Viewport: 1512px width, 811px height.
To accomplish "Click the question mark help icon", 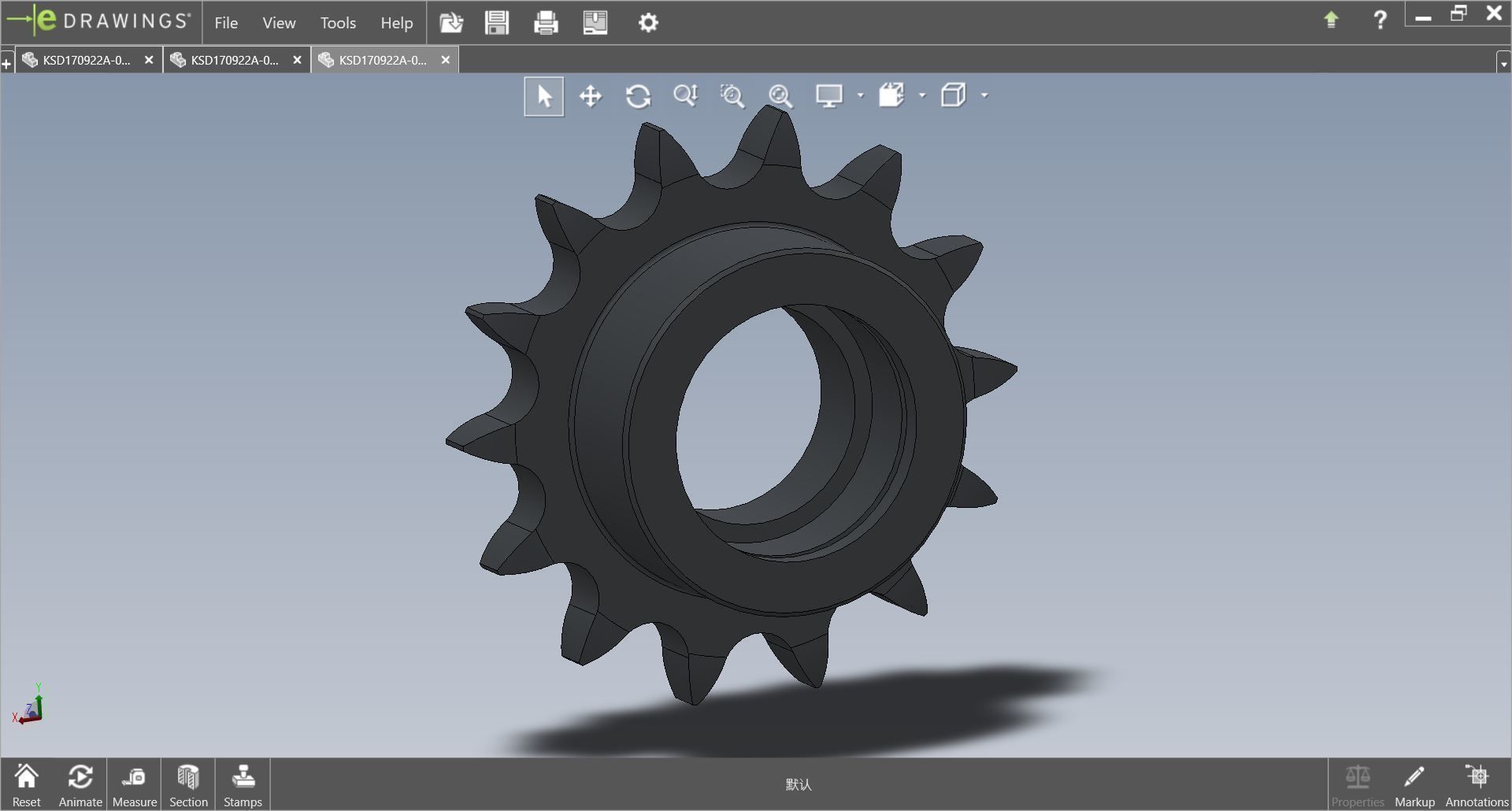I will [x=1380, y=20].
